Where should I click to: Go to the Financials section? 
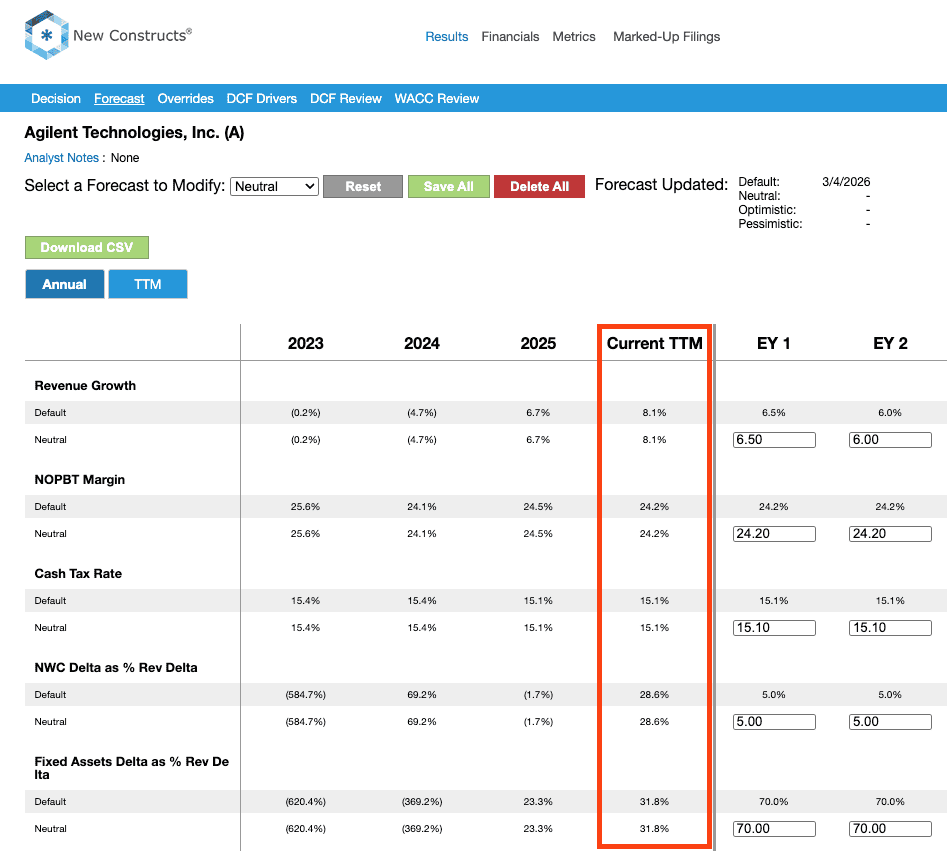[x=510, y=37]
